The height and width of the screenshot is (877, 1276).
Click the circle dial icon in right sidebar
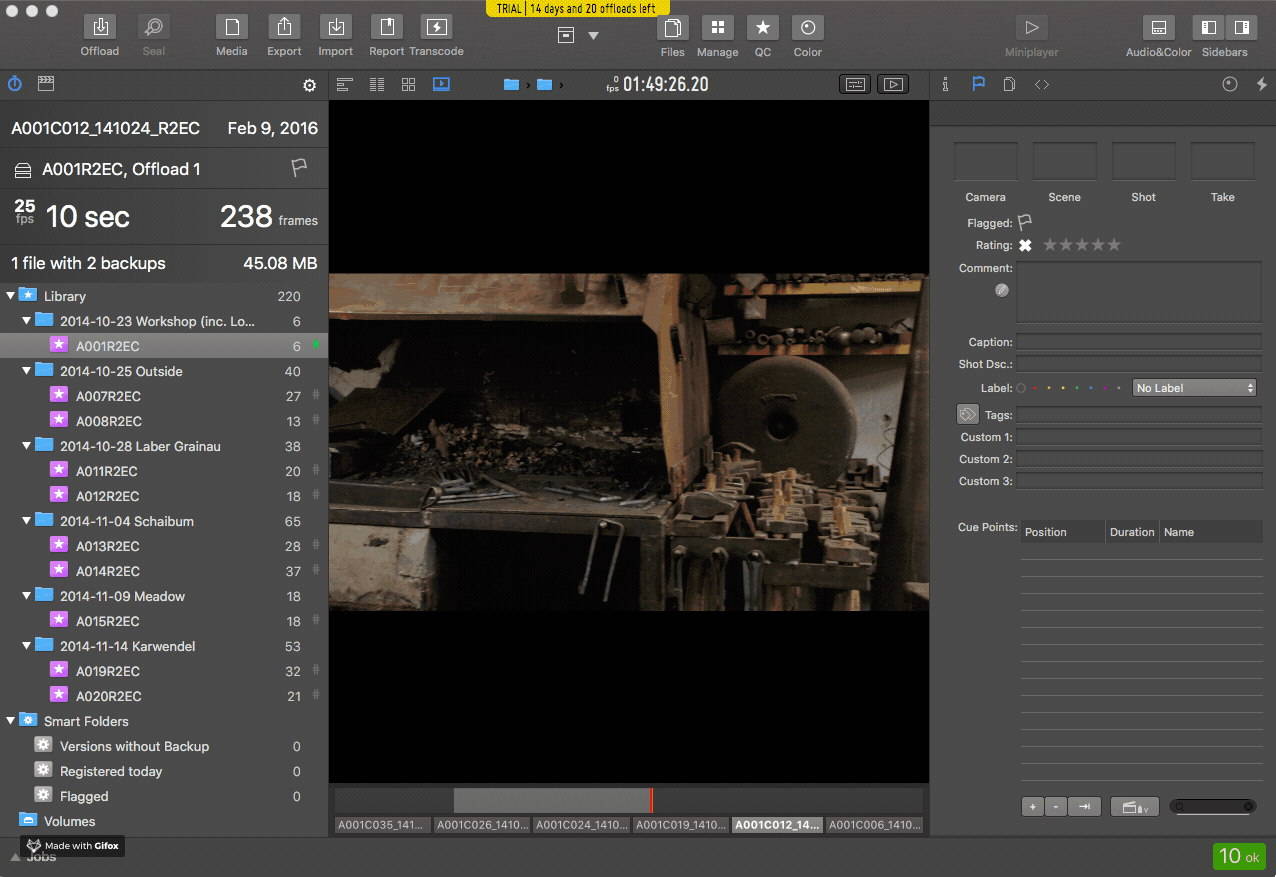tap(1230, 85)
